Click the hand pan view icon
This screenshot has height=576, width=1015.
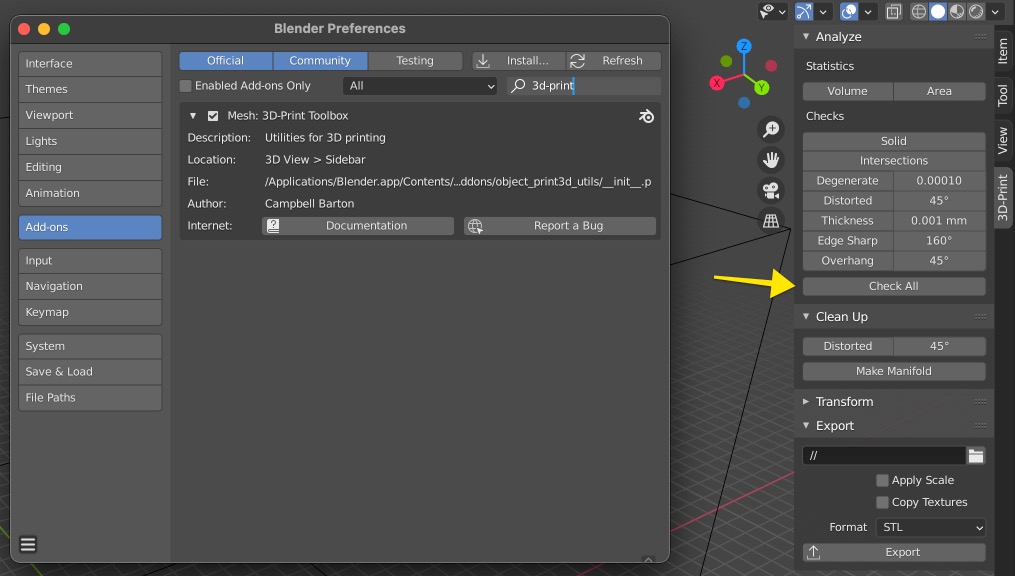click(x=771, y=160)
